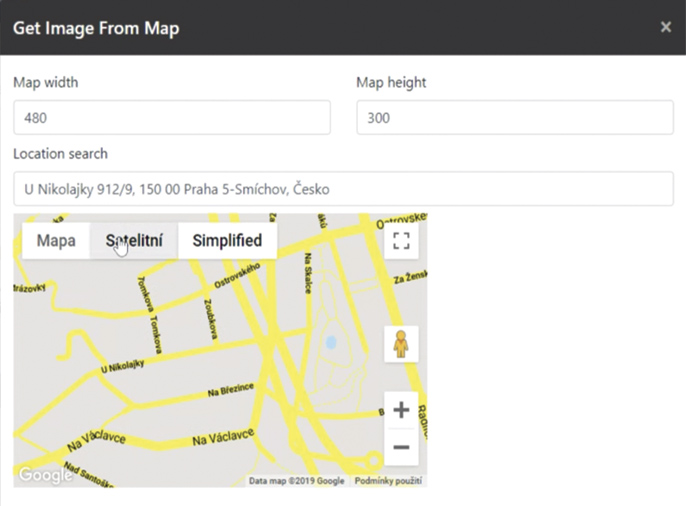Click the Google logo on the map
The width and height of the screenshot is (686, 506).
tap(45, 475)
